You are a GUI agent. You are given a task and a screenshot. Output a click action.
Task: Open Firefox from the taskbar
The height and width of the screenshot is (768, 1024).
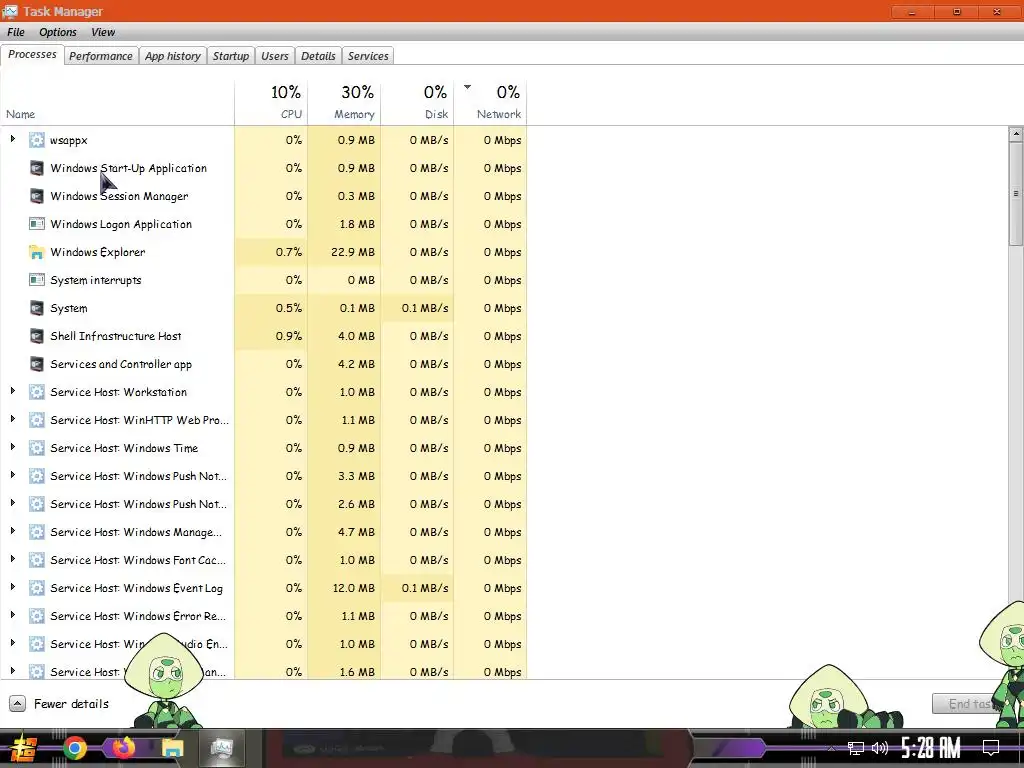point(123,748)
